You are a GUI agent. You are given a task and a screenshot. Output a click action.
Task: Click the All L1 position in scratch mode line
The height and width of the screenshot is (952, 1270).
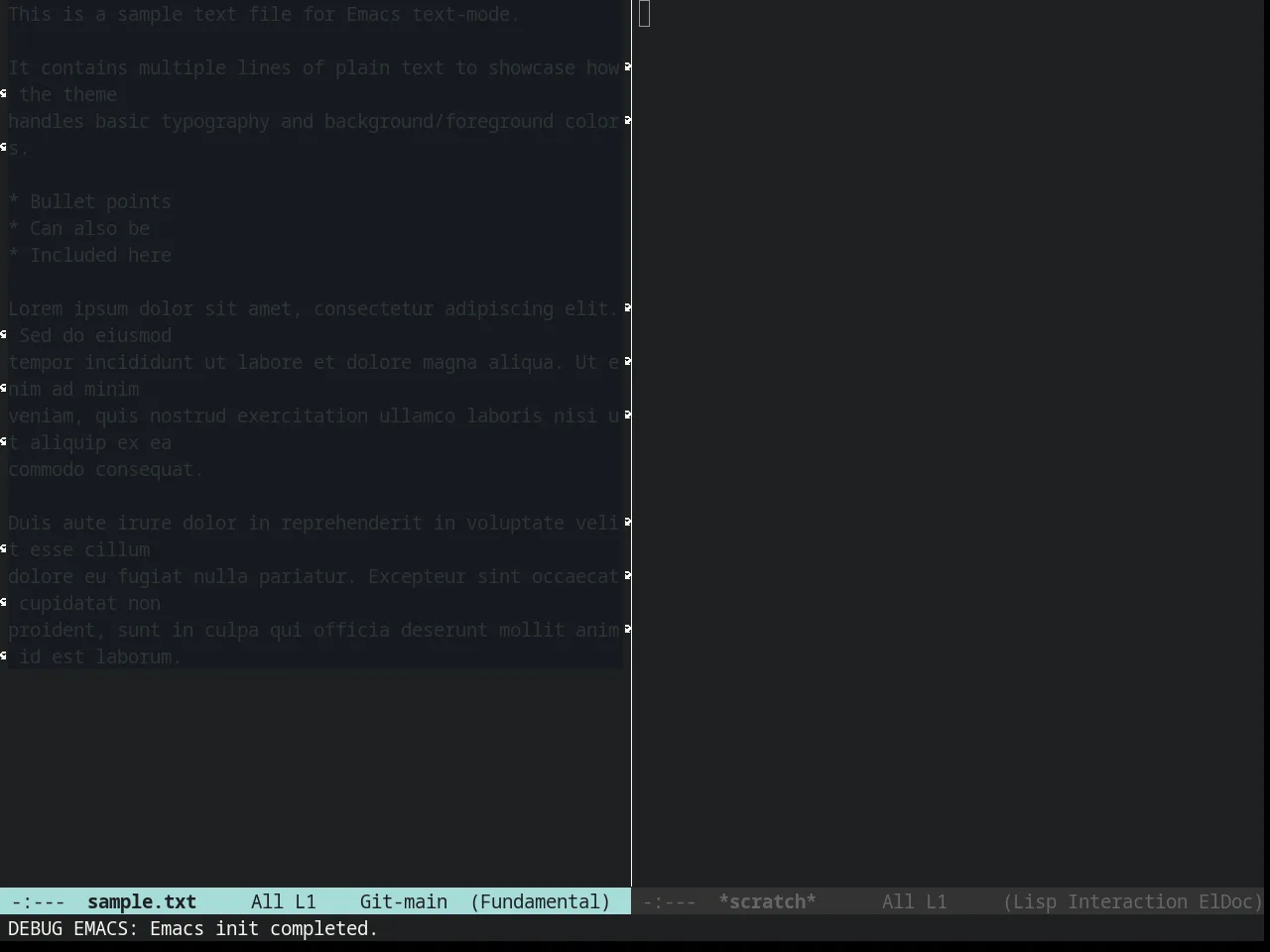point(914,901)
